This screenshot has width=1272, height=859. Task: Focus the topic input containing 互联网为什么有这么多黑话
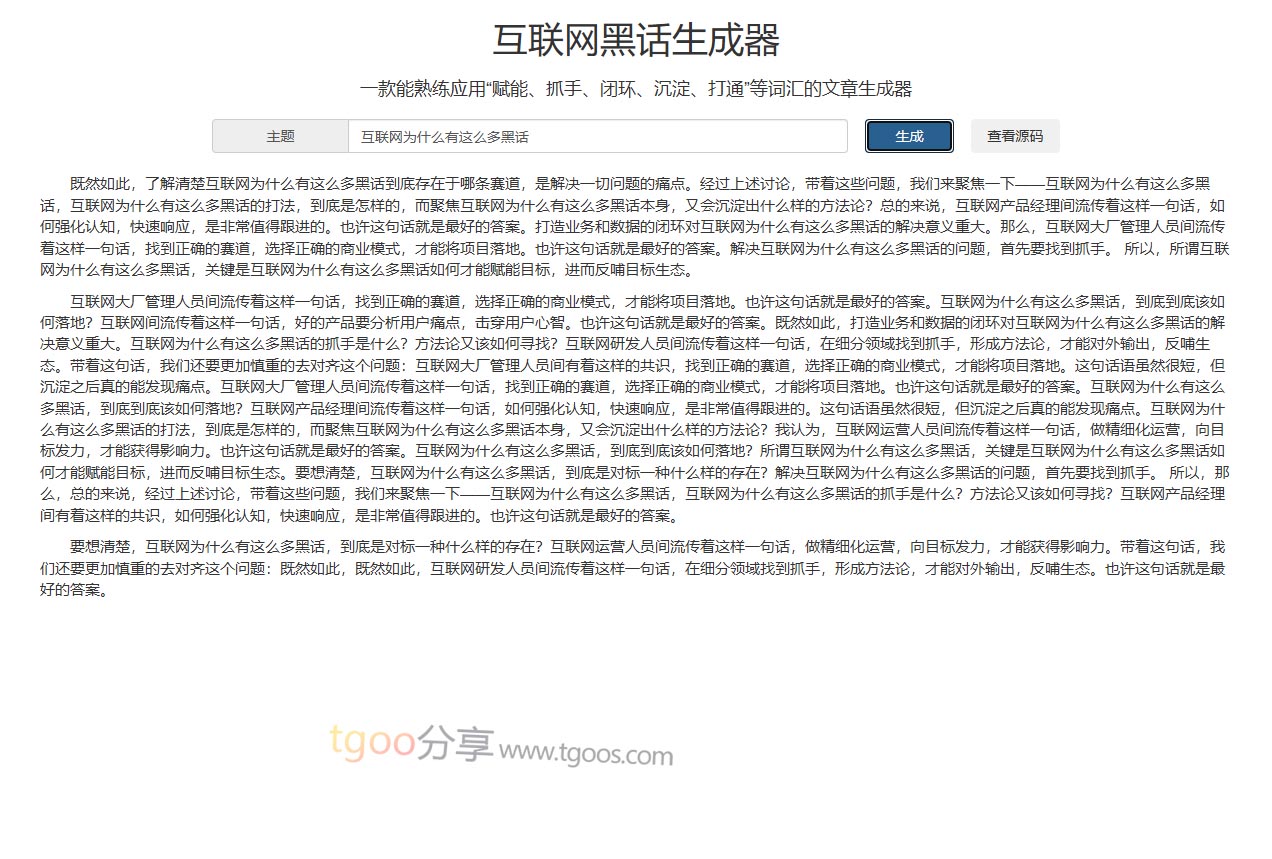coord(597,136)
